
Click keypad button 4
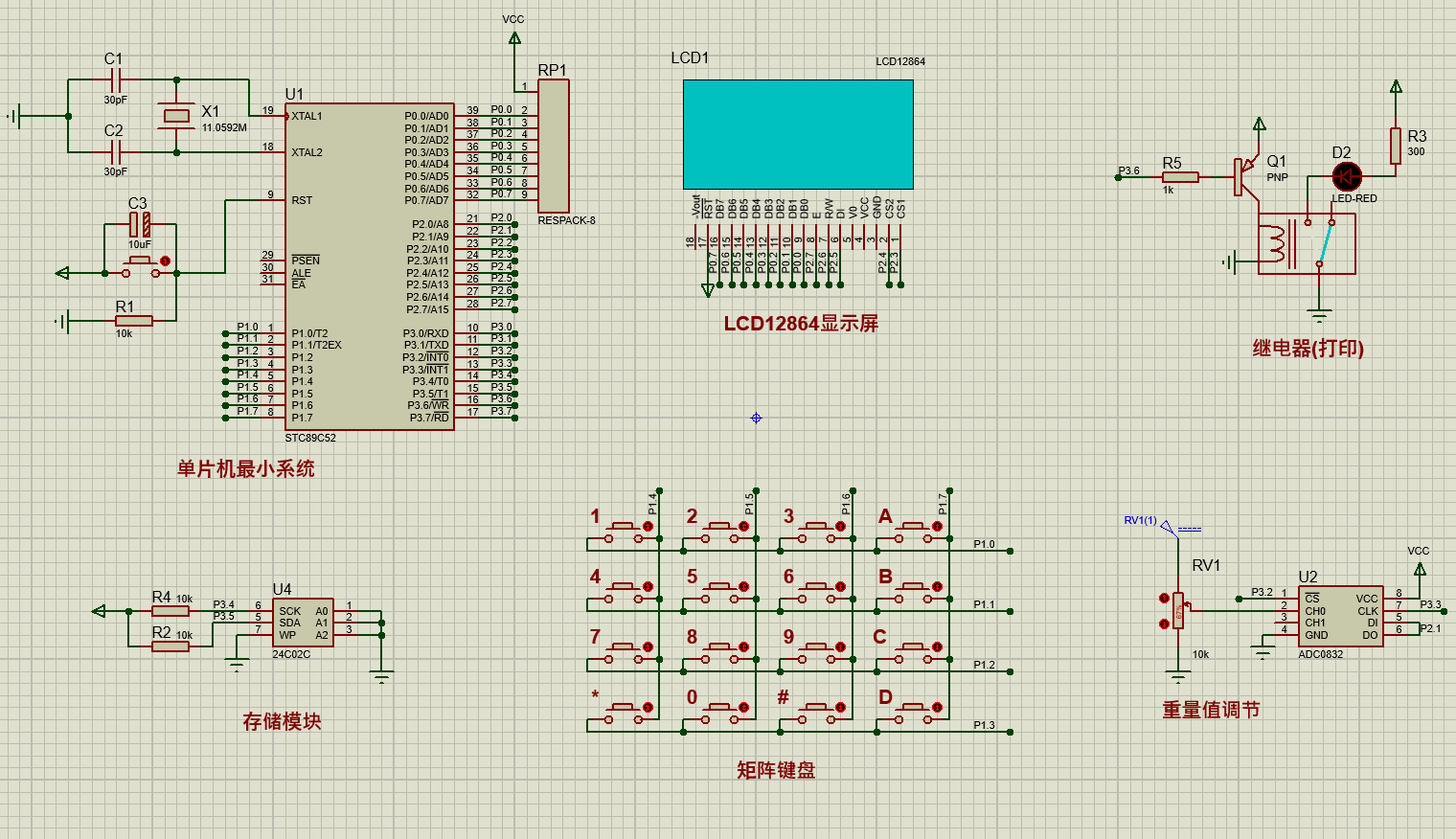click(x=626, y=592)
